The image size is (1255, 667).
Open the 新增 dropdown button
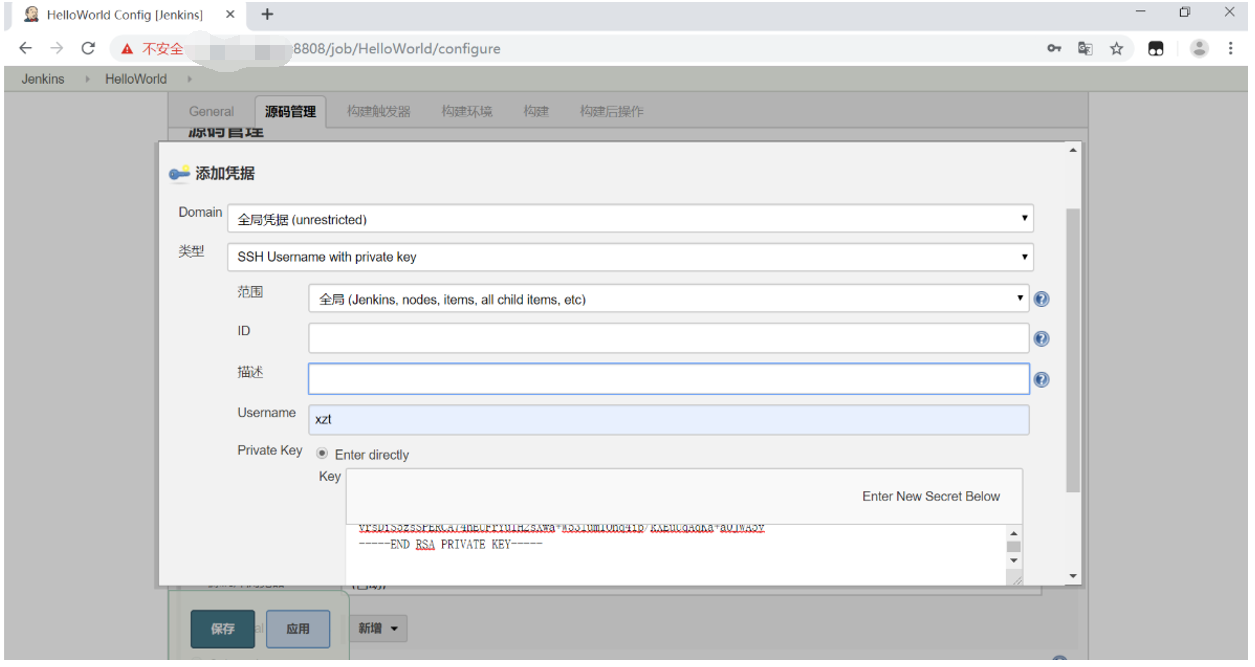point(379,628)
